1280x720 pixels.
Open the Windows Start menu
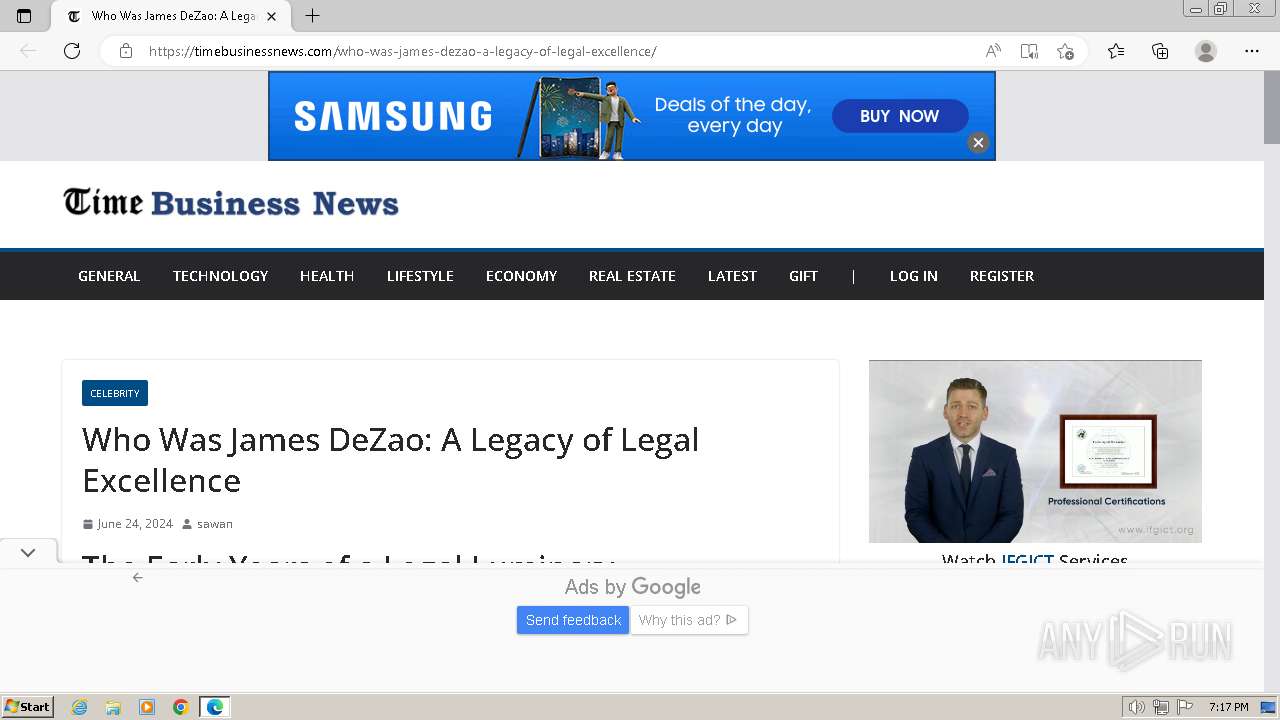[x=28, y=707]
